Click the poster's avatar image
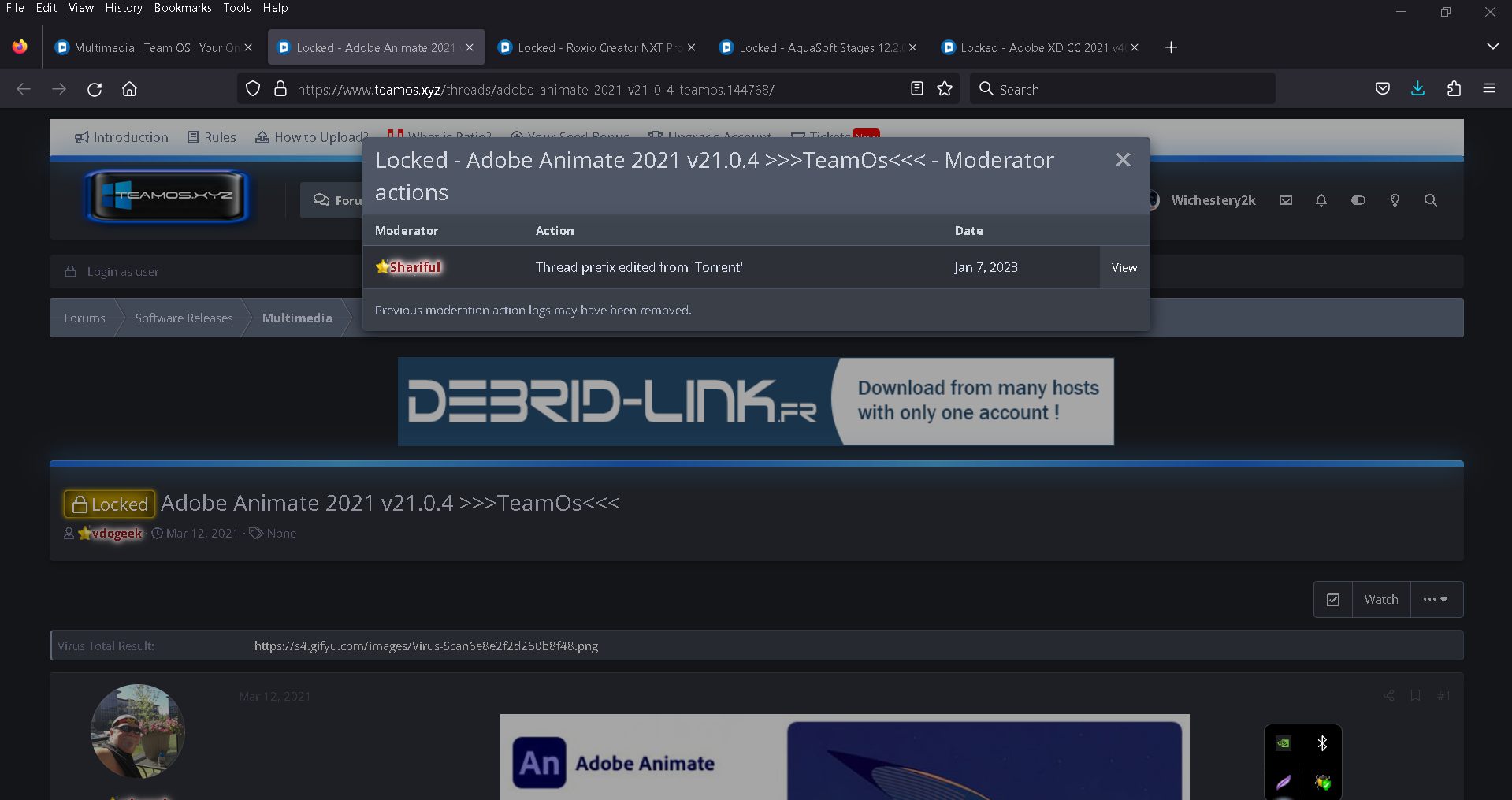 [x=137, y=731]
